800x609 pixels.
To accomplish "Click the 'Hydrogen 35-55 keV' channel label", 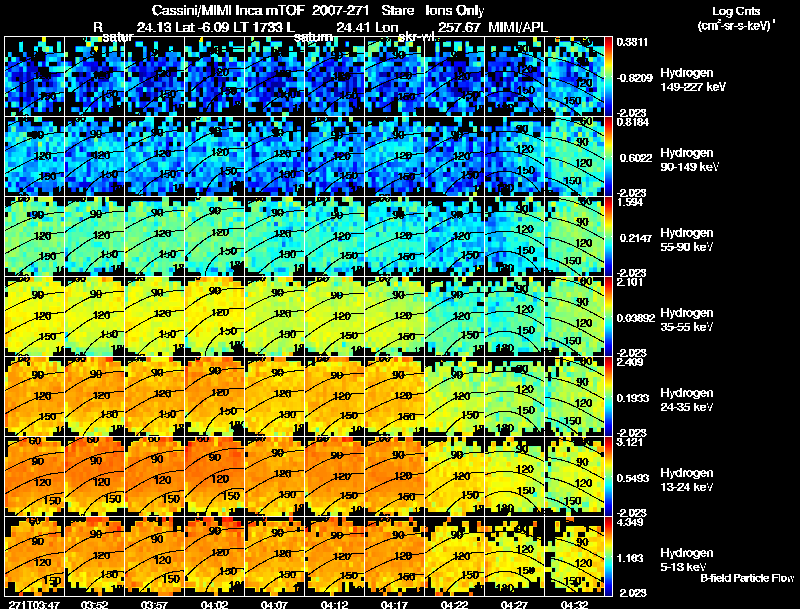I will point(687,320).
